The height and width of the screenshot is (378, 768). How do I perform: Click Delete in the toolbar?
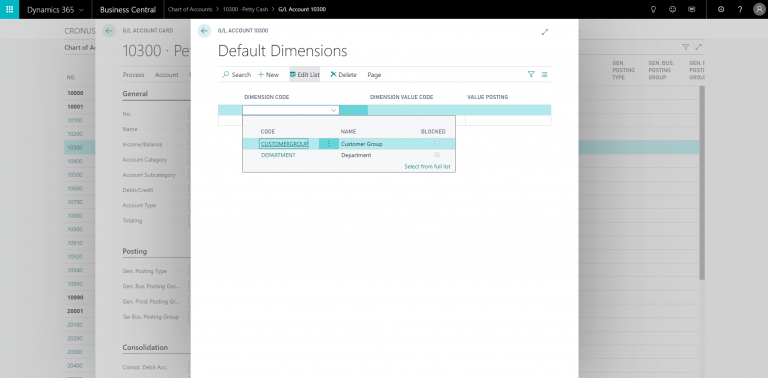tap(343, 74)
